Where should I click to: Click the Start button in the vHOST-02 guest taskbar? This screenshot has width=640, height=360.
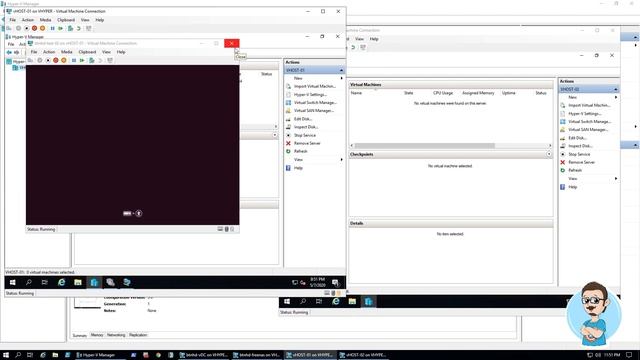pos(287,302)
